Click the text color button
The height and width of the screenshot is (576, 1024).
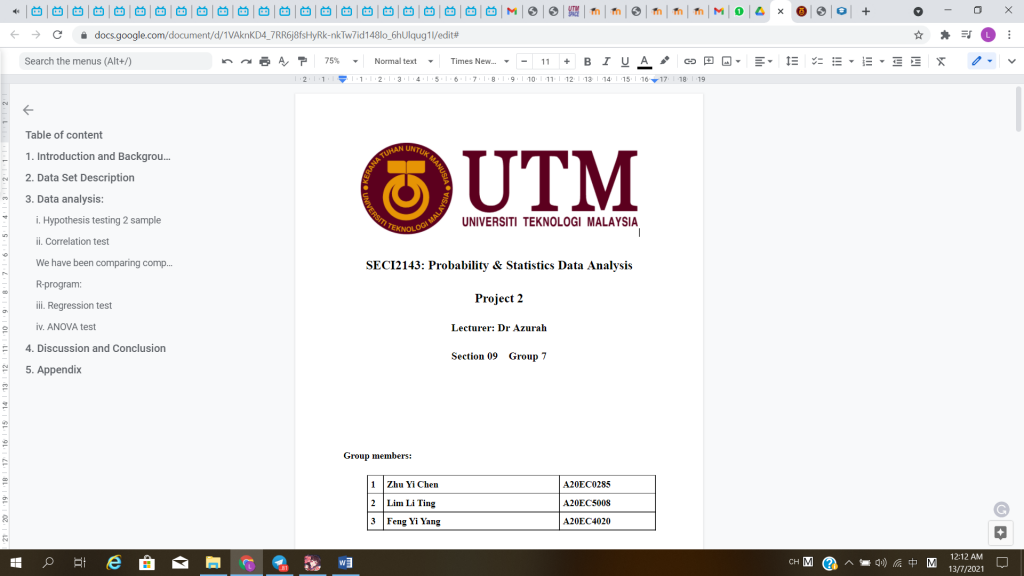pos(645,61)
